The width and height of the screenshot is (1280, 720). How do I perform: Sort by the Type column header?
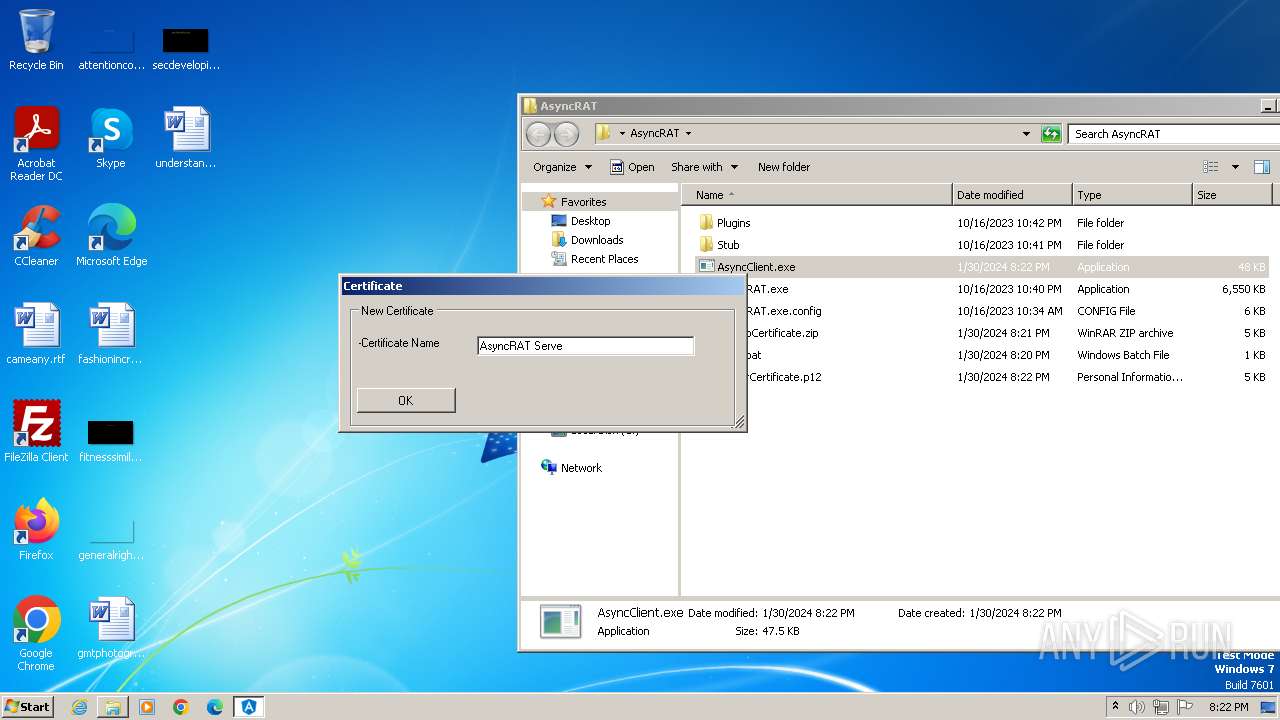coord(1133,195)
